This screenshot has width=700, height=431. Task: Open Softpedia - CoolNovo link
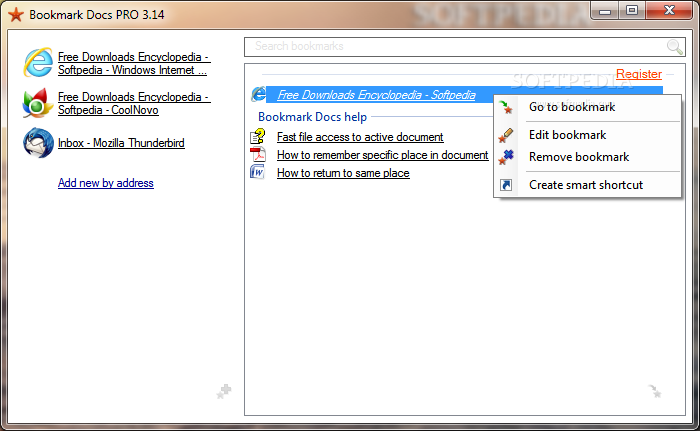(134, 103)
